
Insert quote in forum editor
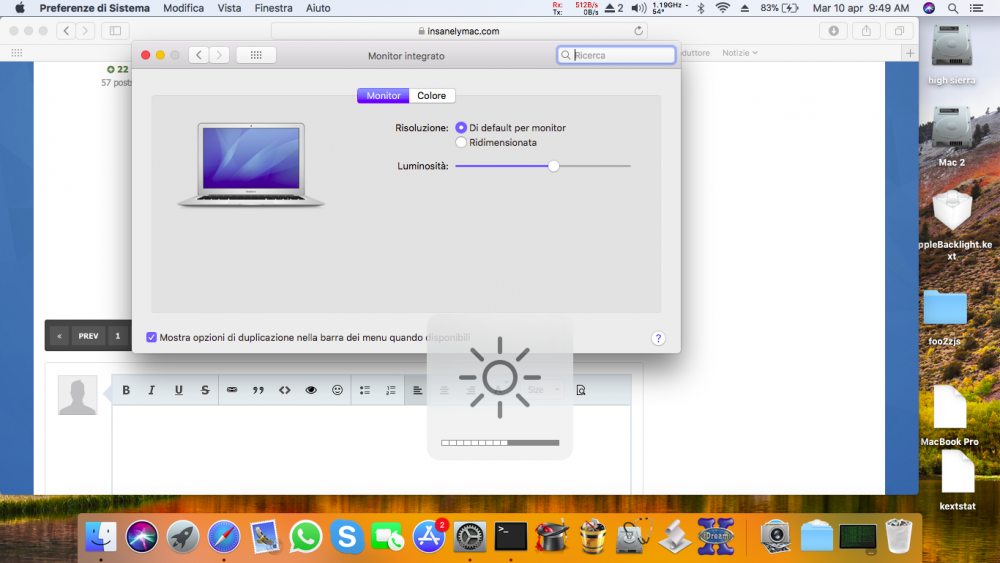258,390
